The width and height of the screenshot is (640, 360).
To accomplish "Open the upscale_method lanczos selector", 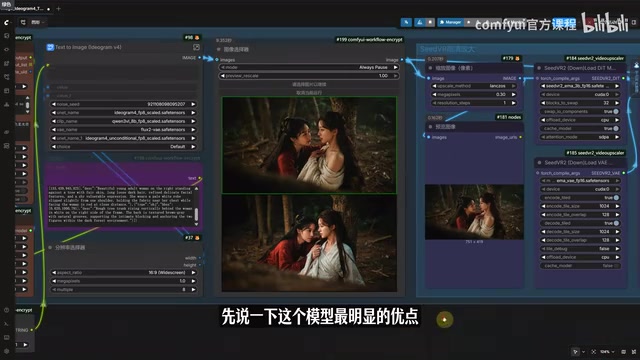I will tap(474, 86).
